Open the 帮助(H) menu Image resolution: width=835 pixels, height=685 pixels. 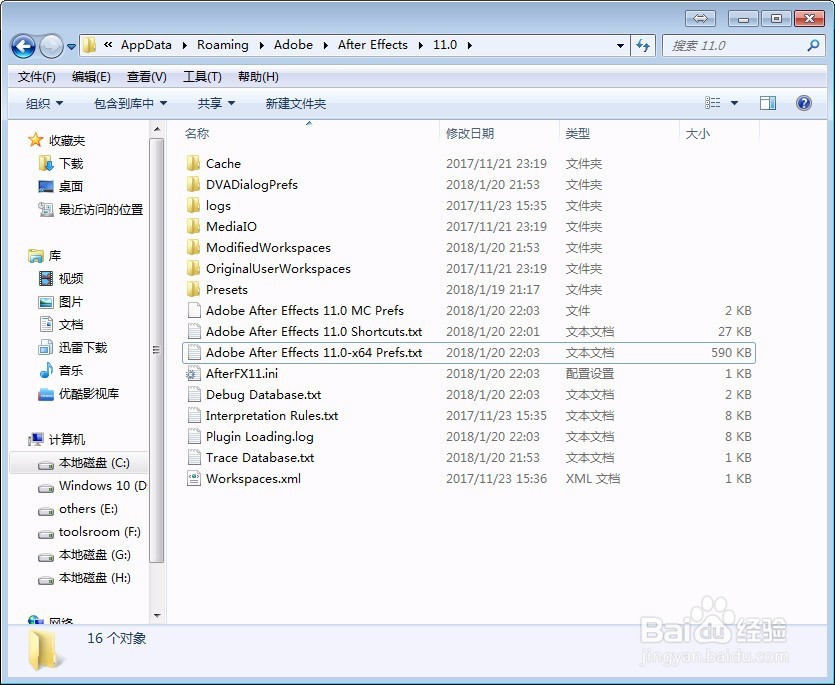click(258, 77)
